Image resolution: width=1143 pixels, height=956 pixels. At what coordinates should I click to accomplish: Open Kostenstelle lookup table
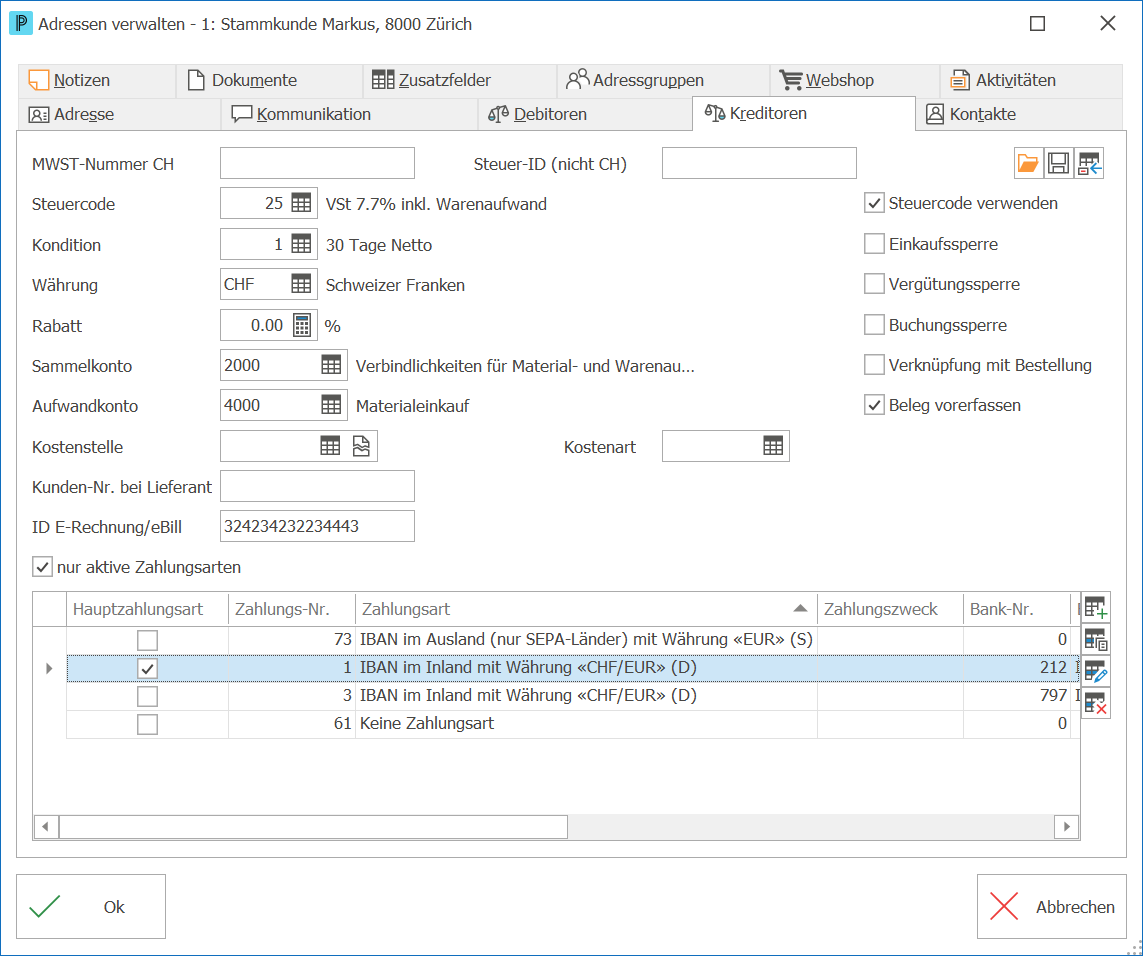tap(330, 446)
